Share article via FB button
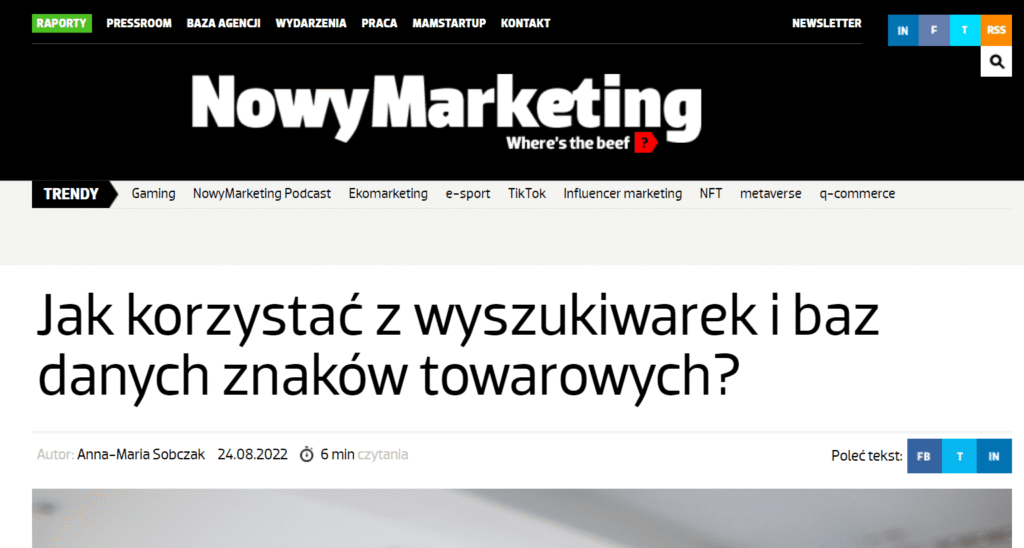Viewport: 1024px width, 548px height. [924, 456]
